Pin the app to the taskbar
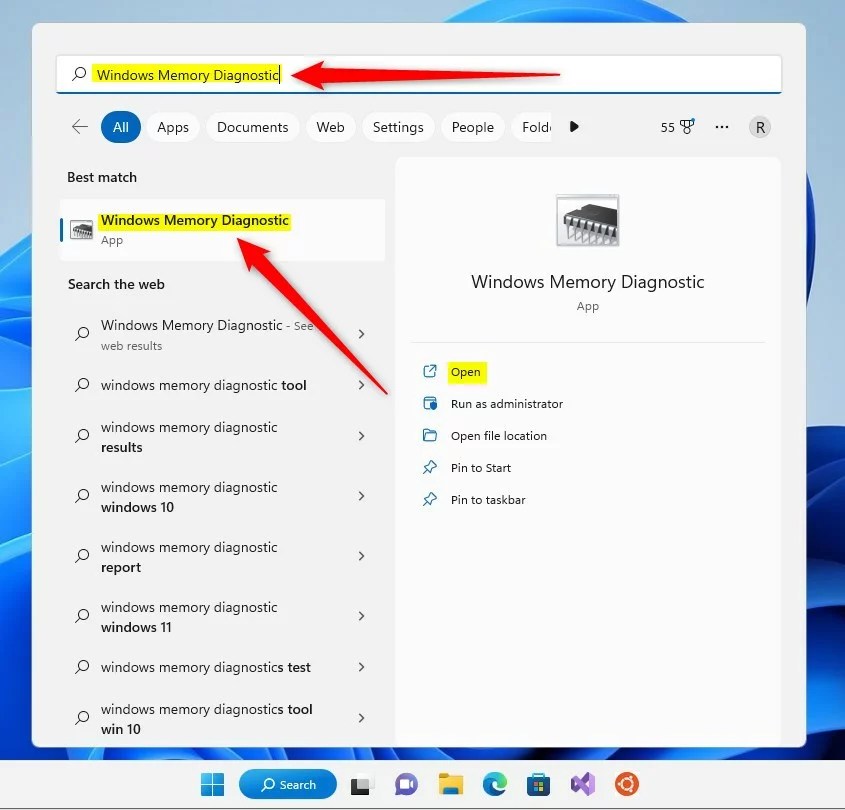Image resolution: width=845 pixels, height=810 pixels. 486,499
